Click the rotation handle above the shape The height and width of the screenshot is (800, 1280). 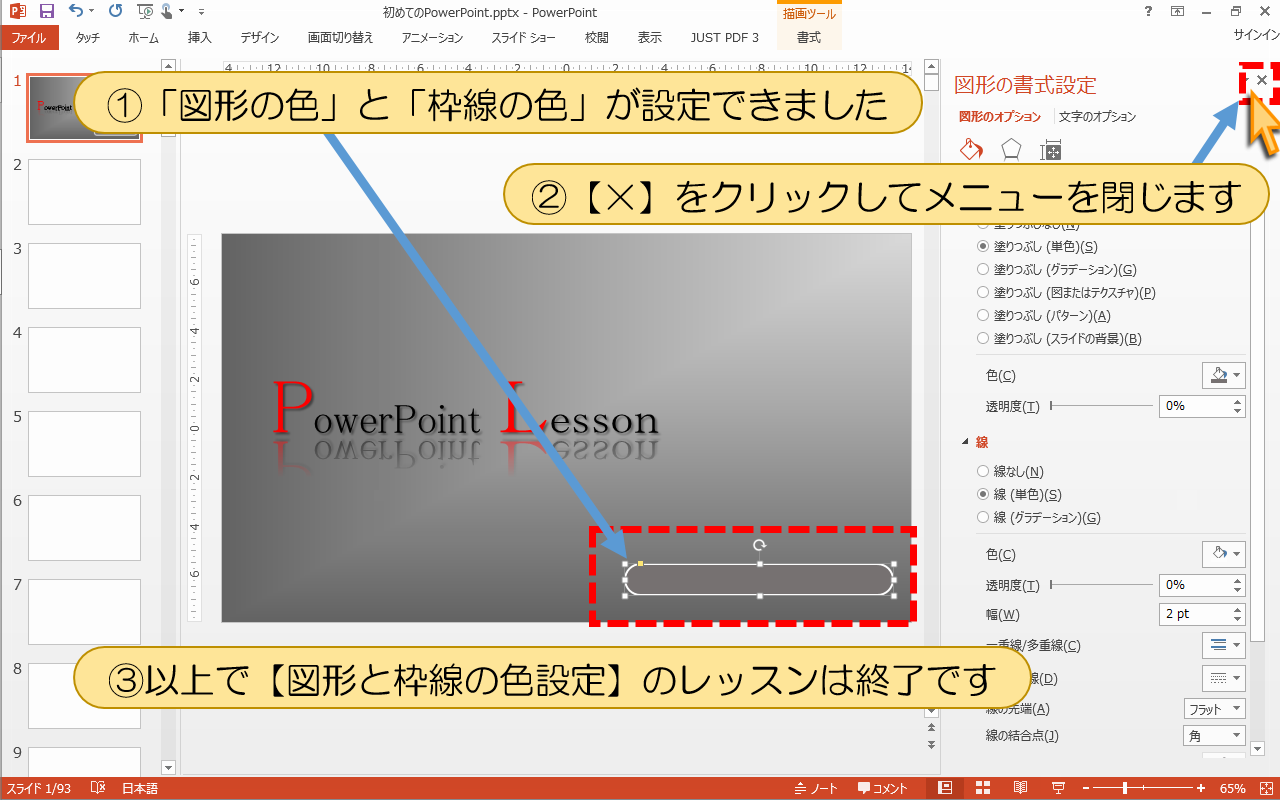tap(759, 545)
